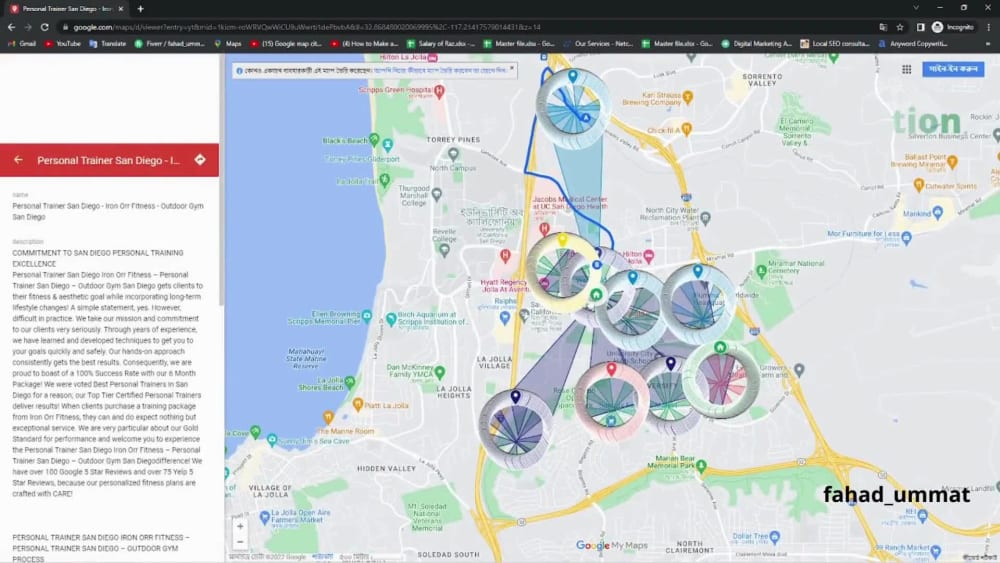Open the Incognito profile indicator
Screen dimensions: 1000x563
point(953,27)
